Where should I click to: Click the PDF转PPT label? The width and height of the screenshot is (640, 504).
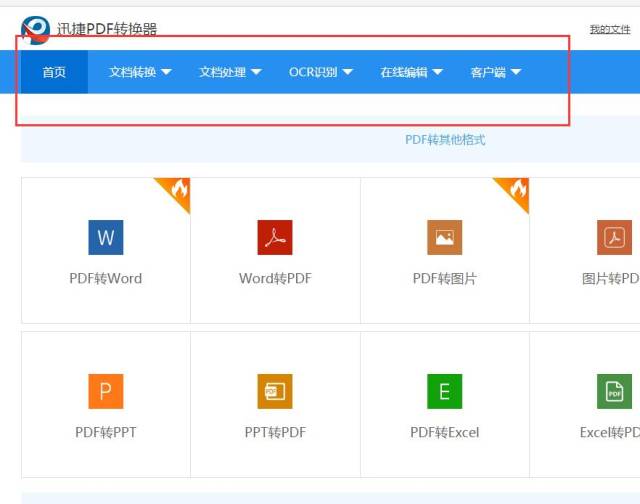click(106, 432)
